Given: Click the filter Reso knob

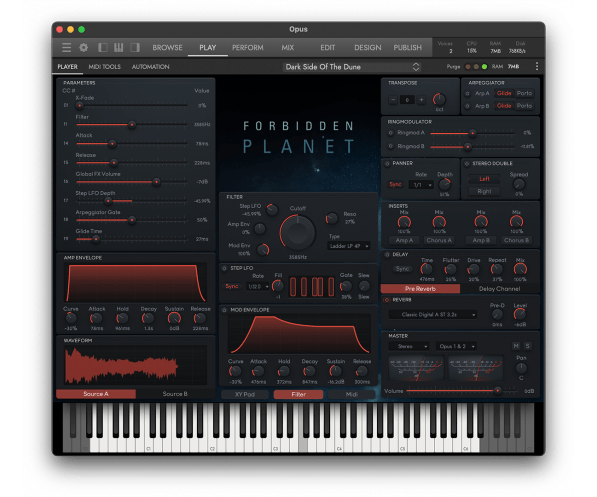Looking at the screenshot, I should pyautogui.click(x=332, y=218).
